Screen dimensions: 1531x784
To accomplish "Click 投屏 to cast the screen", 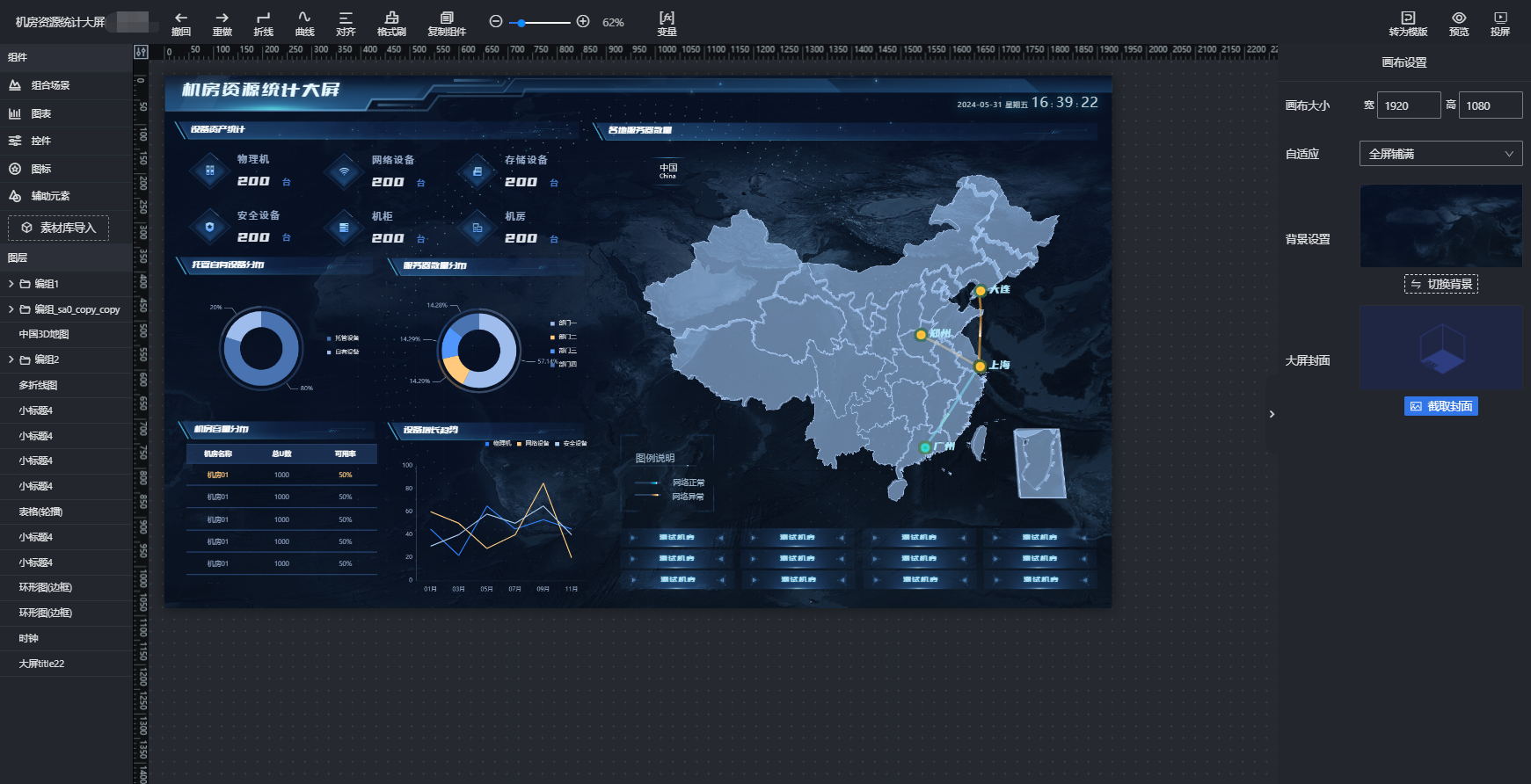I will coord(1500,18).
